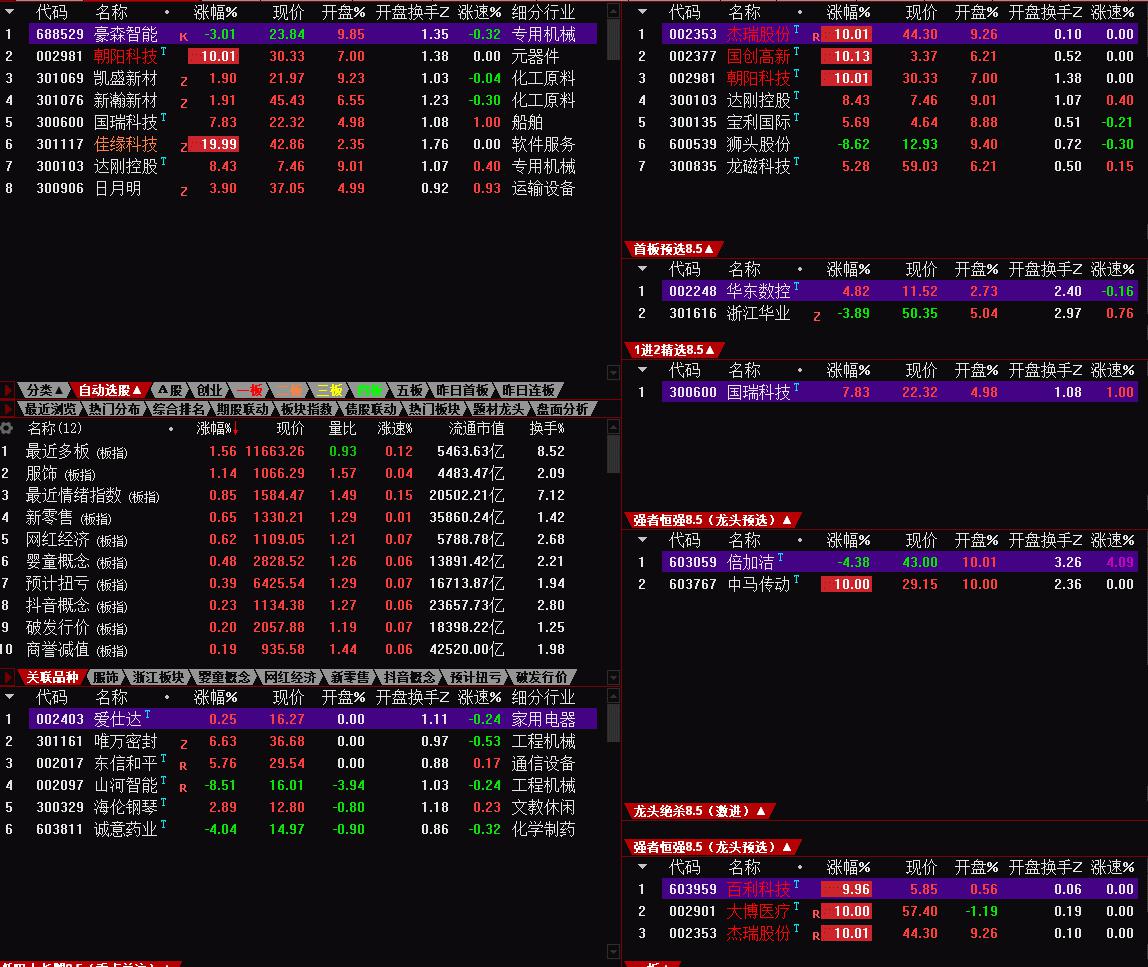The image size is (1148, 967).
Task: Collapse the 1进2精选8.5 panel title
Action: click(674, 350)
